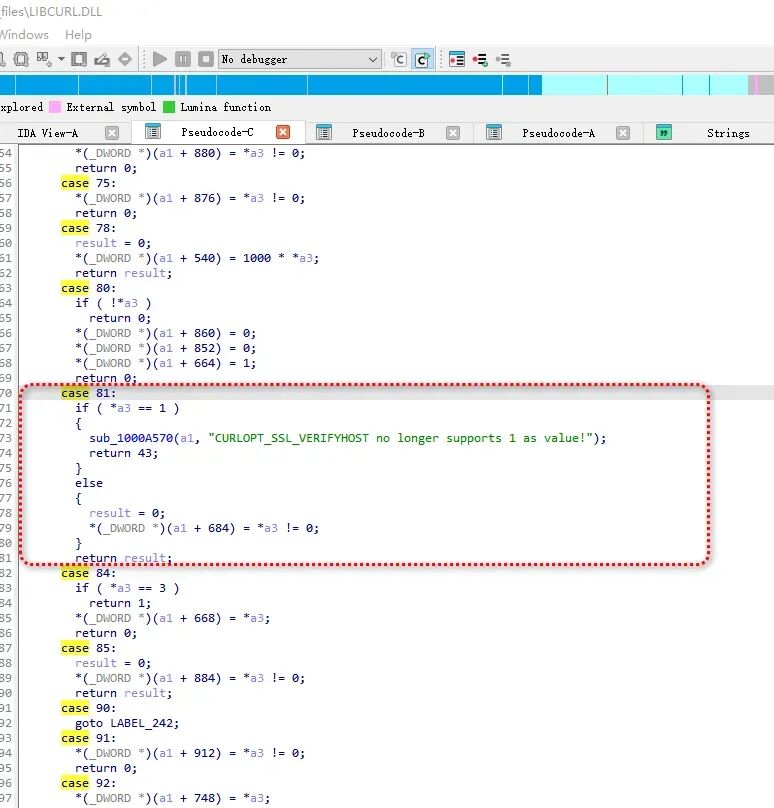Click 'case 78:' label
Viewport: 774px width, 808px height.
[89, 228]
